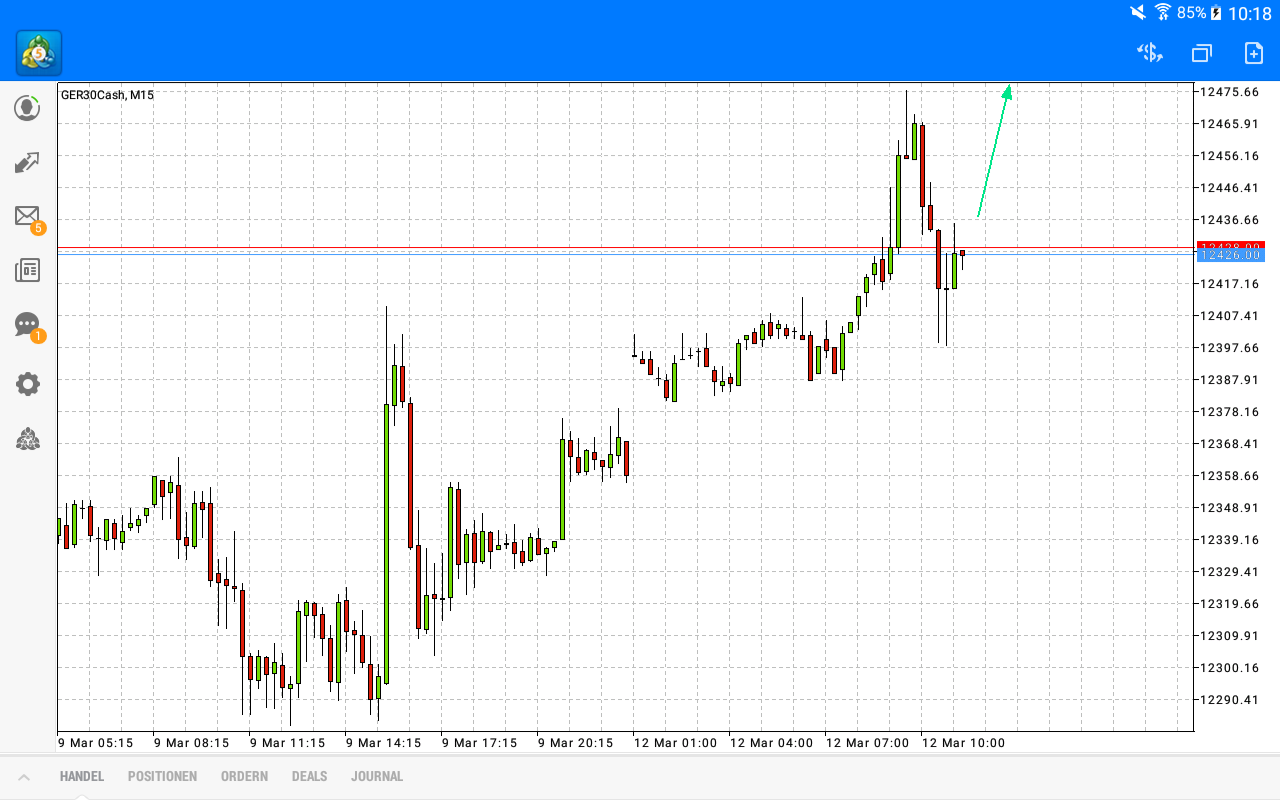1280x800 pixels.
Task: Open Chat with 1 unread message
Action: tap(27, 325)
